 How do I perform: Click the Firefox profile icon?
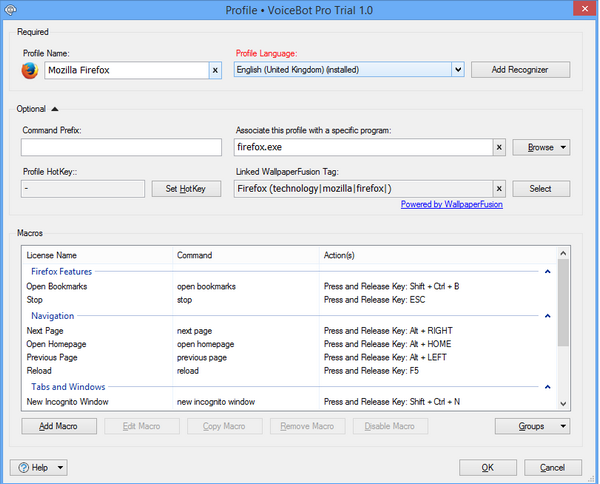point(30,71)
